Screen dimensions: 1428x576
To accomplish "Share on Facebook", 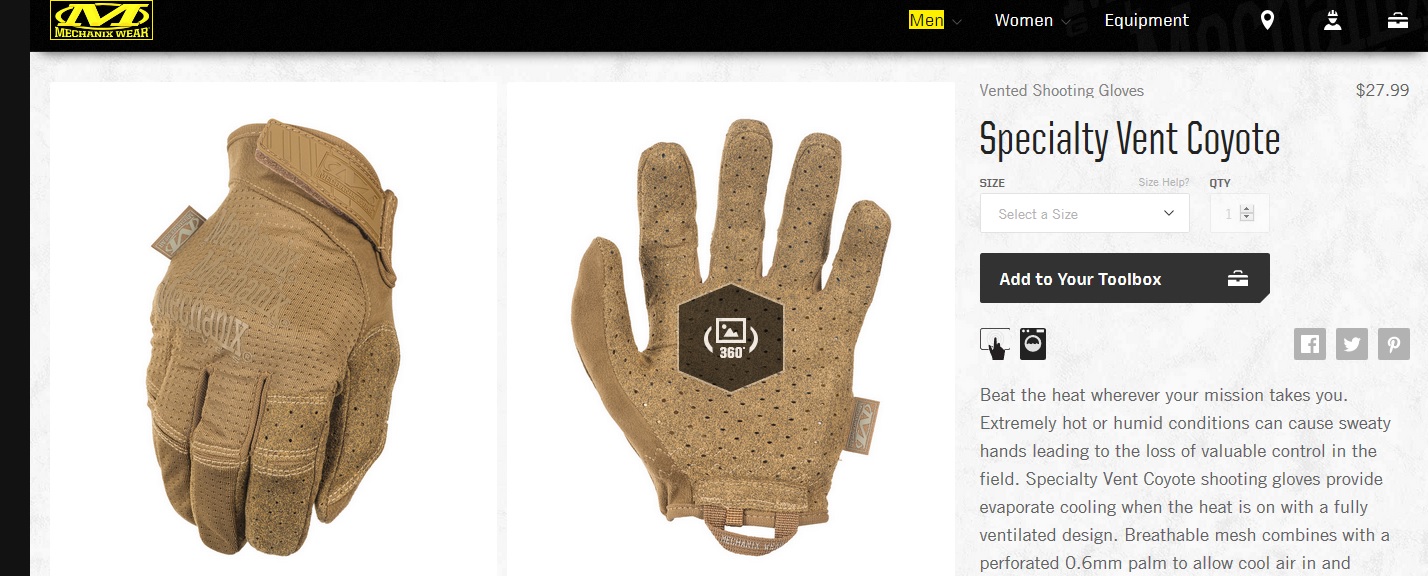I will click(1309, 344).
